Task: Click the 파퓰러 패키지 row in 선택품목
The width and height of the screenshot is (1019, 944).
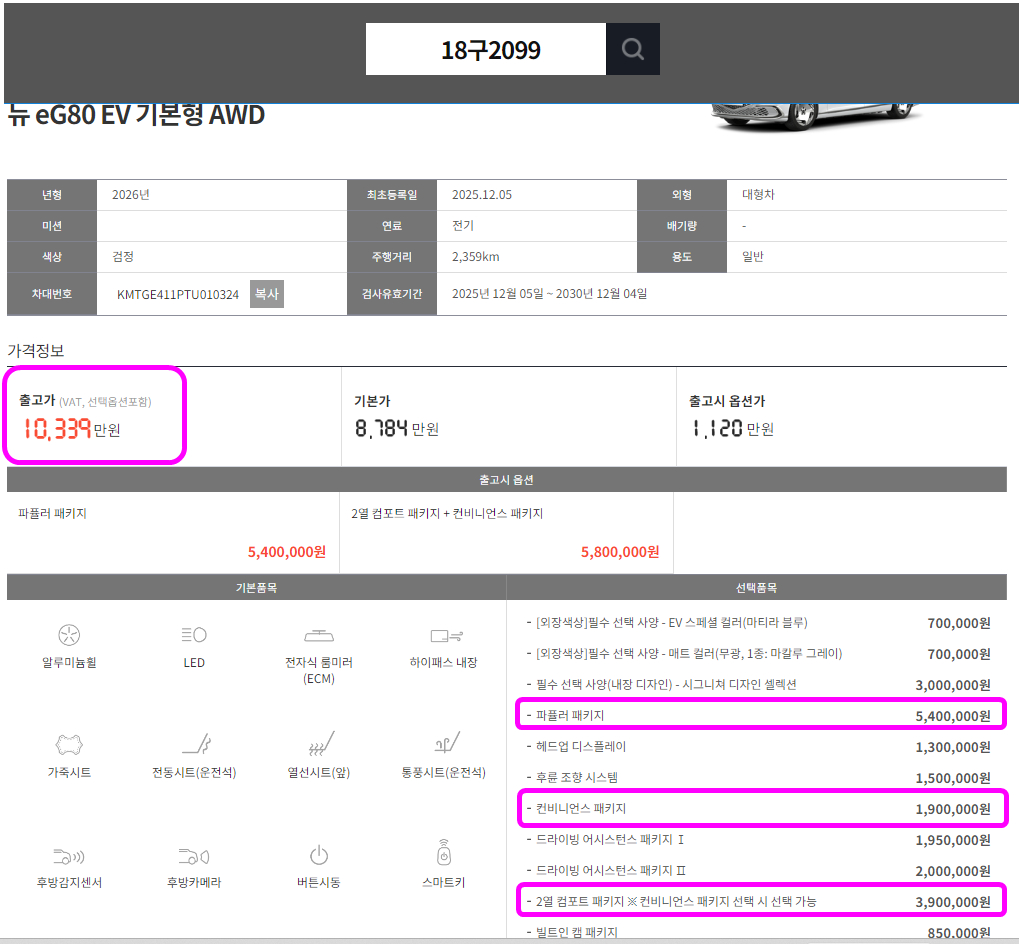Action: (x=758, y=715)
